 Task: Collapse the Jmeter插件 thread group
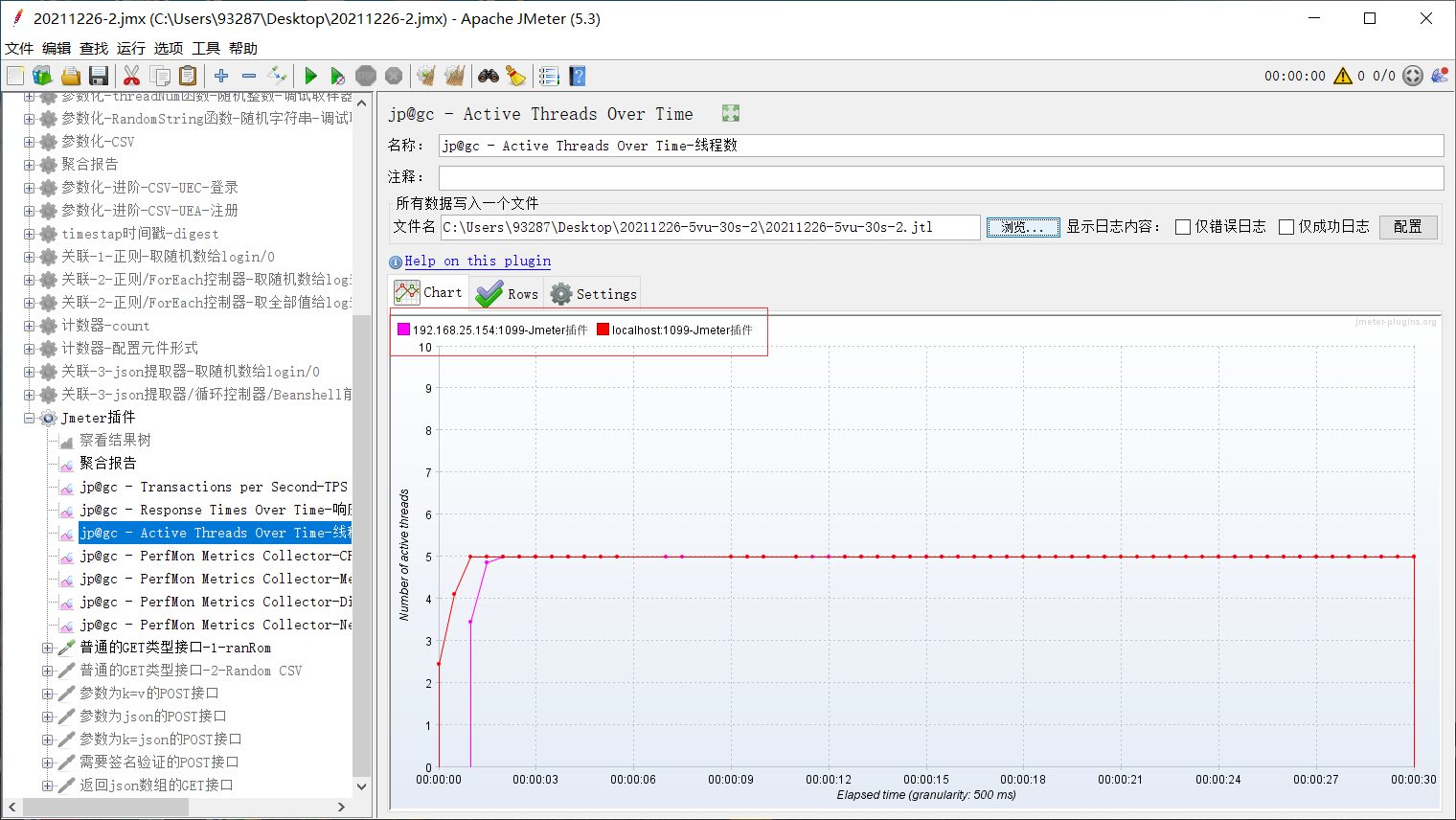tap(29, 418)
